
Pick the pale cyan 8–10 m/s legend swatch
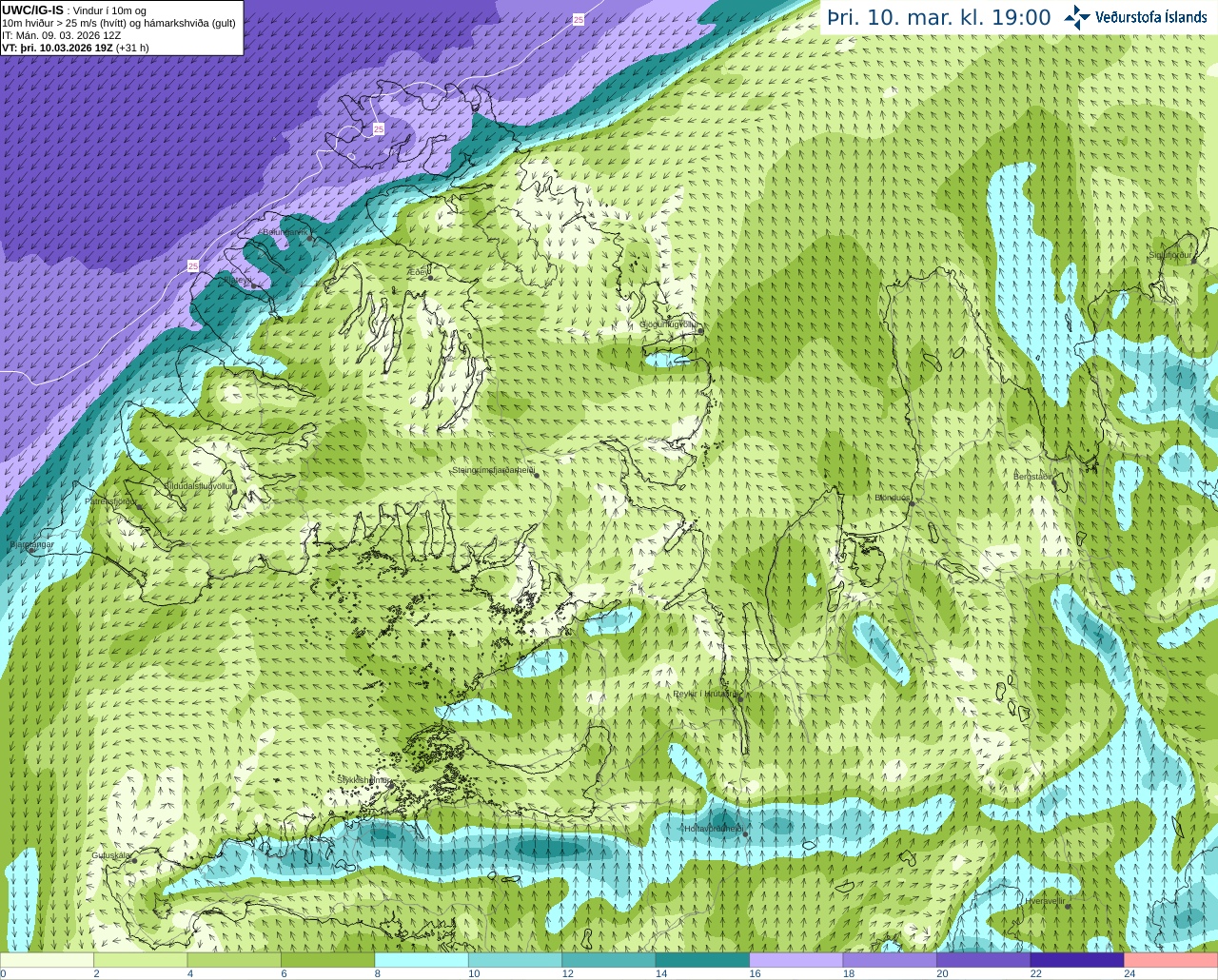pyautogui.click(x=422, y=960)
